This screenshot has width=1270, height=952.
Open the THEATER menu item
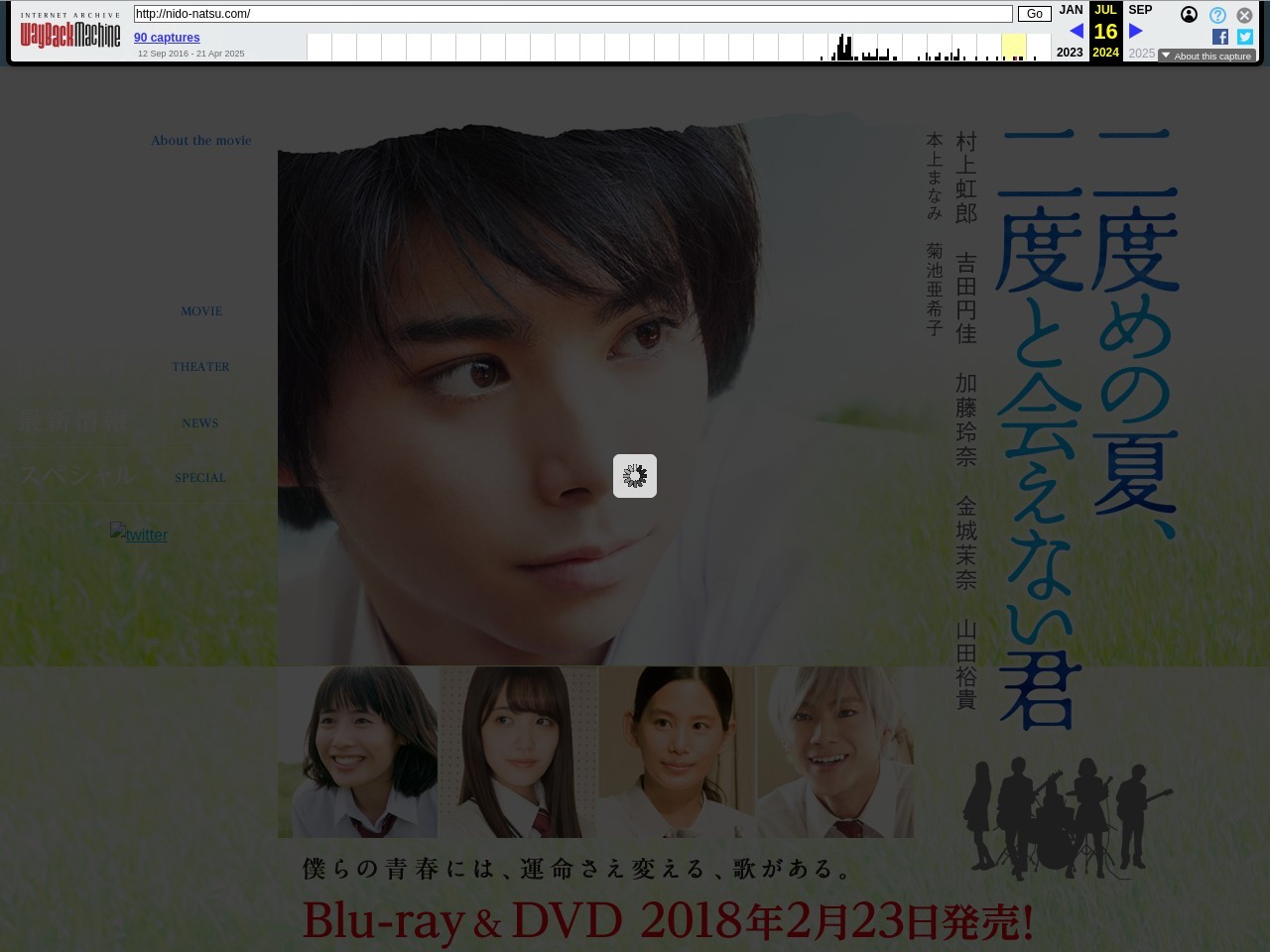tap(200, 367)
